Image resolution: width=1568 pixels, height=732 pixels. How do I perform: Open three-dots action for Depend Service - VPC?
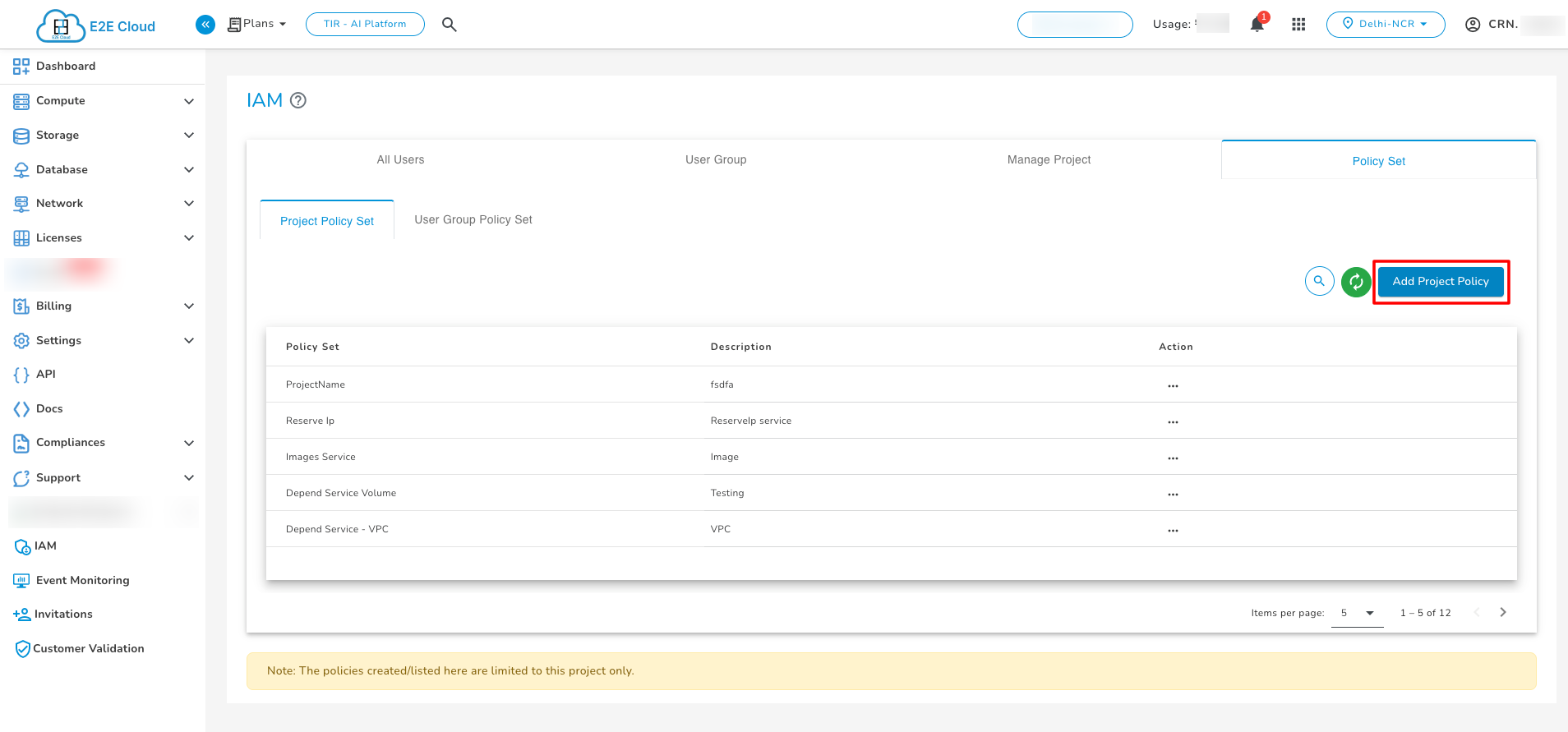[x=1173, y=530]
